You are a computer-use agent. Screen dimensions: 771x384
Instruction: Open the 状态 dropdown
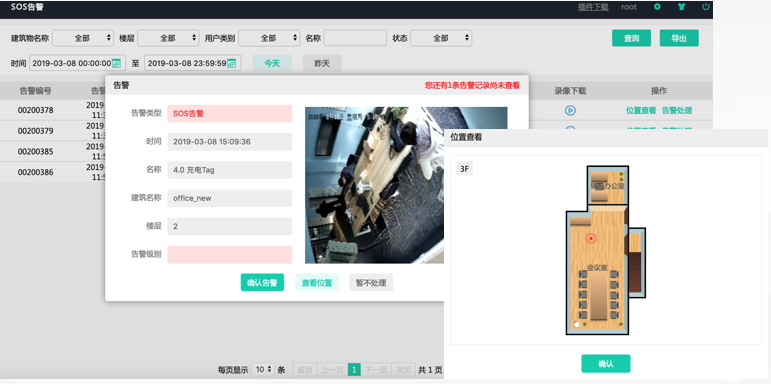pos(441,38)
